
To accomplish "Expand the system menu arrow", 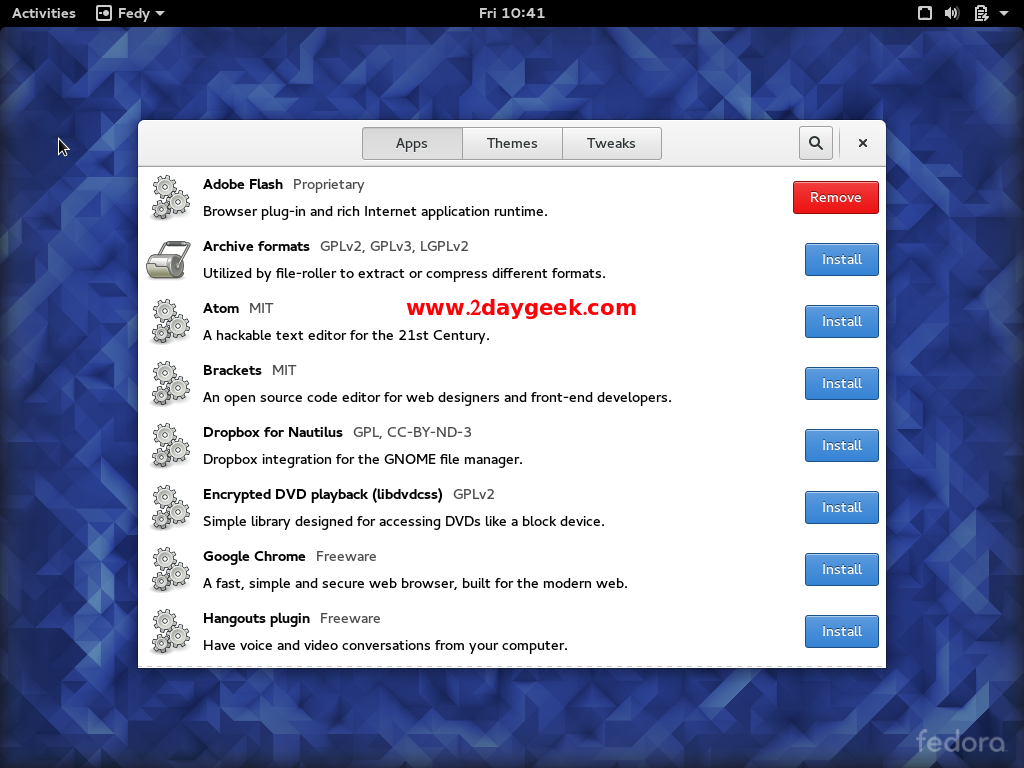I will coord(1004,13).
